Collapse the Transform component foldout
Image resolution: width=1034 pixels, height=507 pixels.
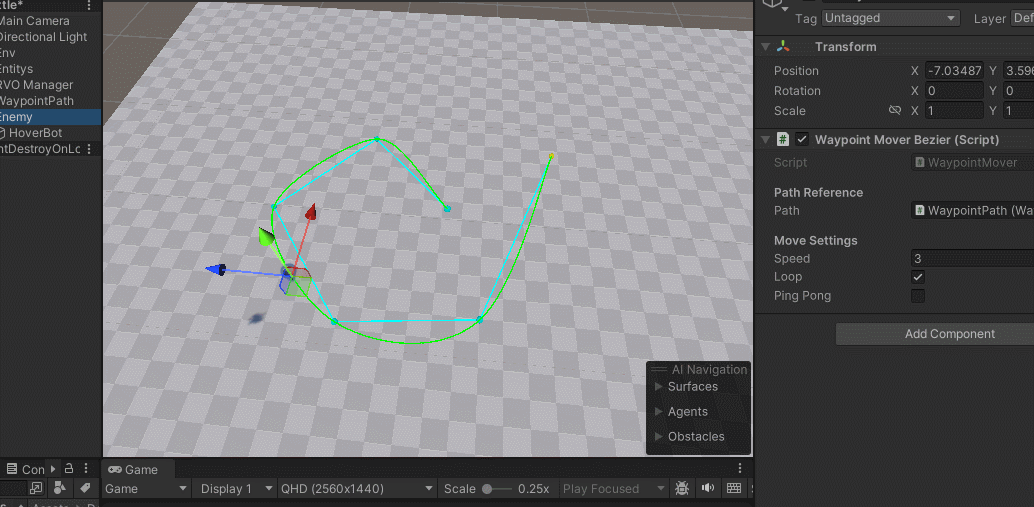point(765,47)
